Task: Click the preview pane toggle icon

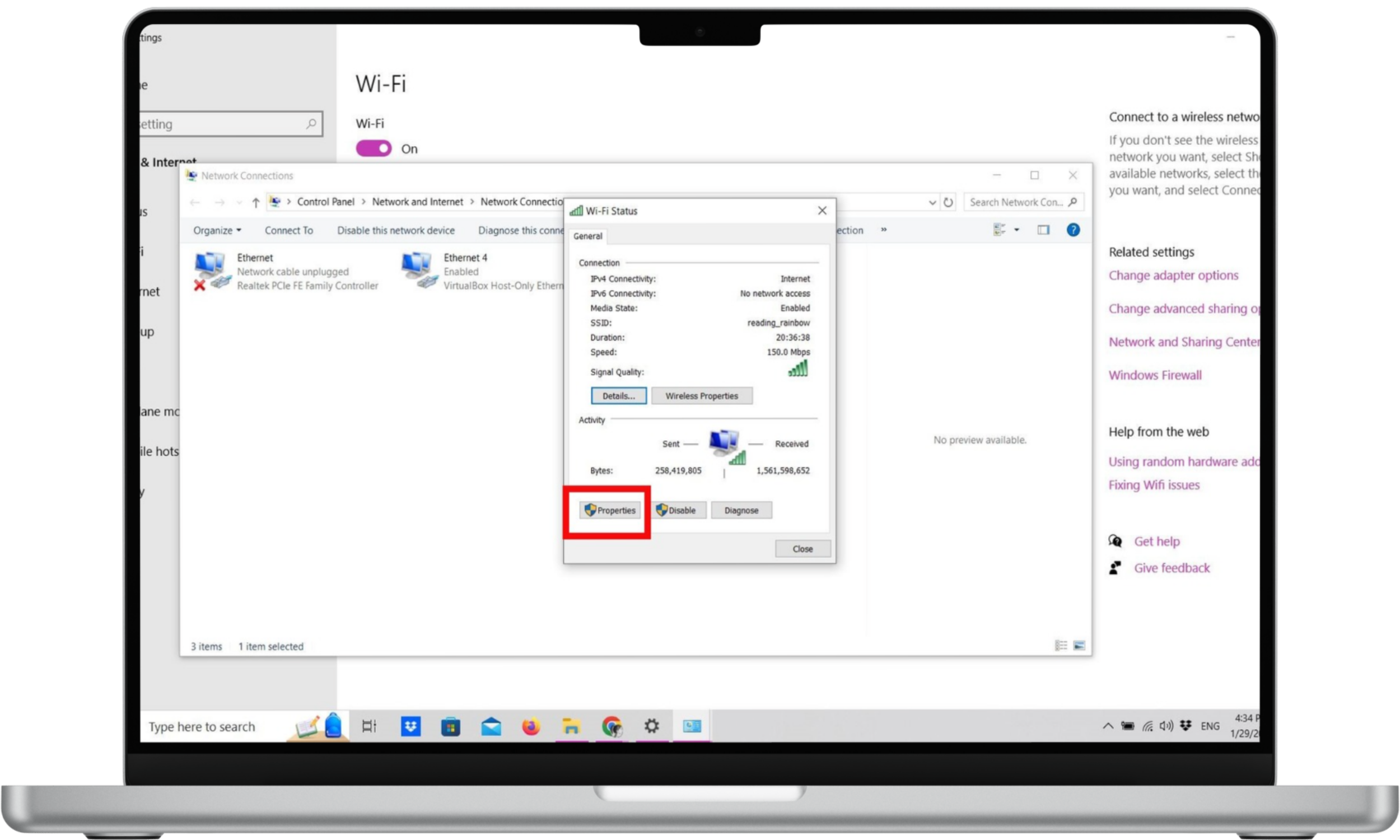Action: pyautogui.click(x=1043, y=230)
